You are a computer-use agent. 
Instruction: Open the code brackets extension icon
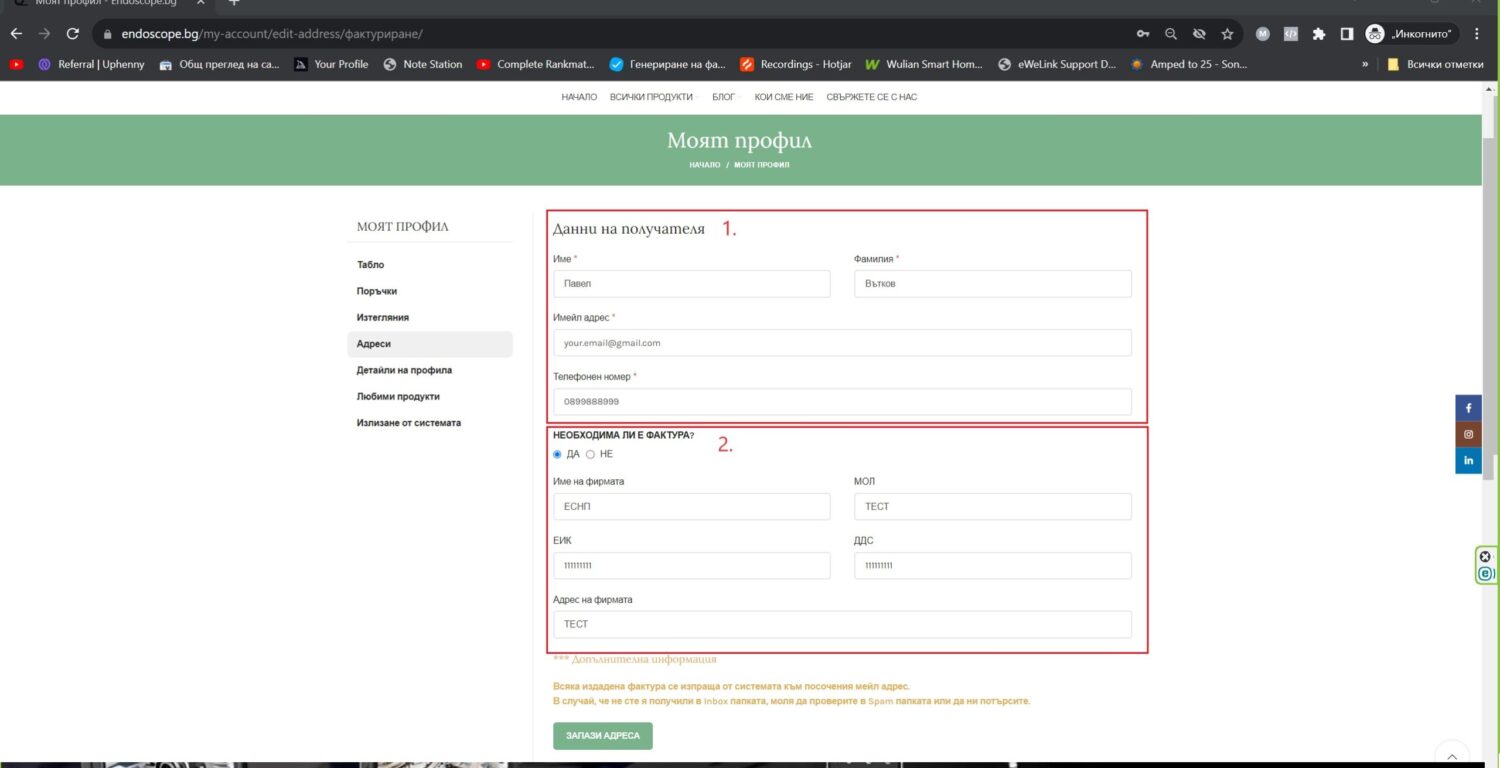pyautogui.click(x=1290, y=33)
